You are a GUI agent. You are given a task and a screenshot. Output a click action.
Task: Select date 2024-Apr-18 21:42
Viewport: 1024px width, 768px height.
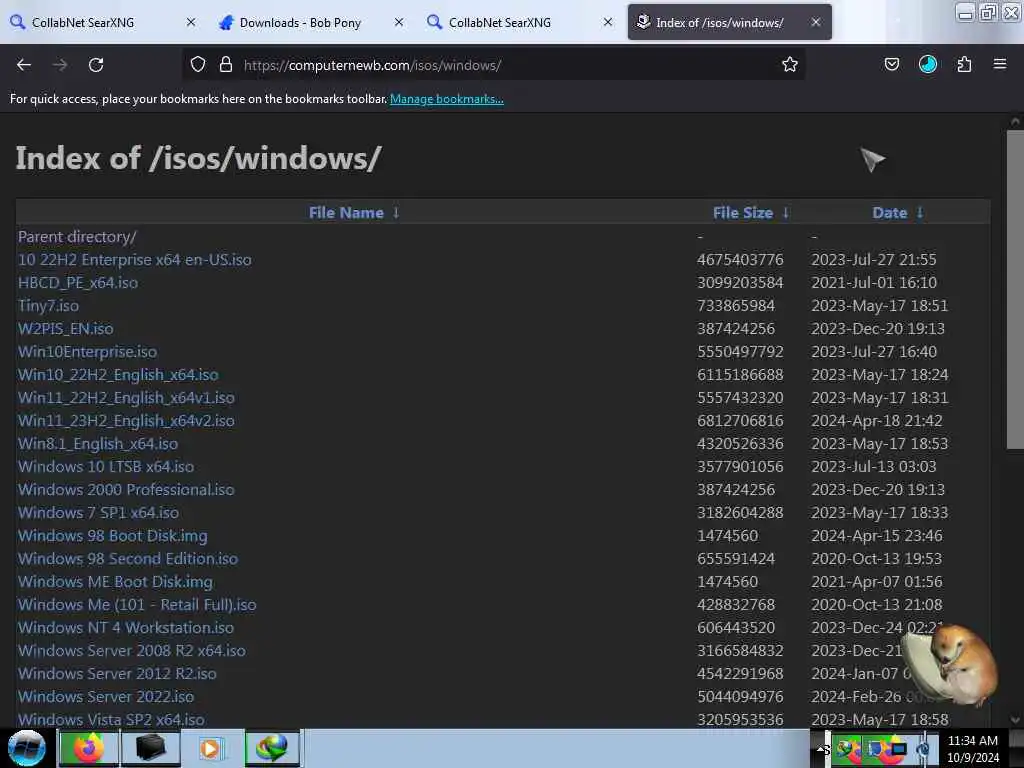click(876, 421)
